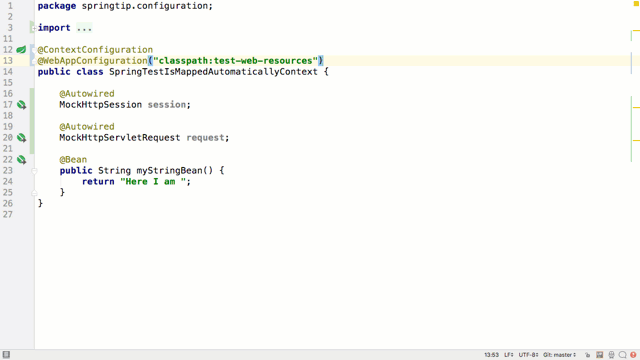Click the yellow warning stripe mark near the import line
Screen dimensions: 640x360
[x=636, y=31]
